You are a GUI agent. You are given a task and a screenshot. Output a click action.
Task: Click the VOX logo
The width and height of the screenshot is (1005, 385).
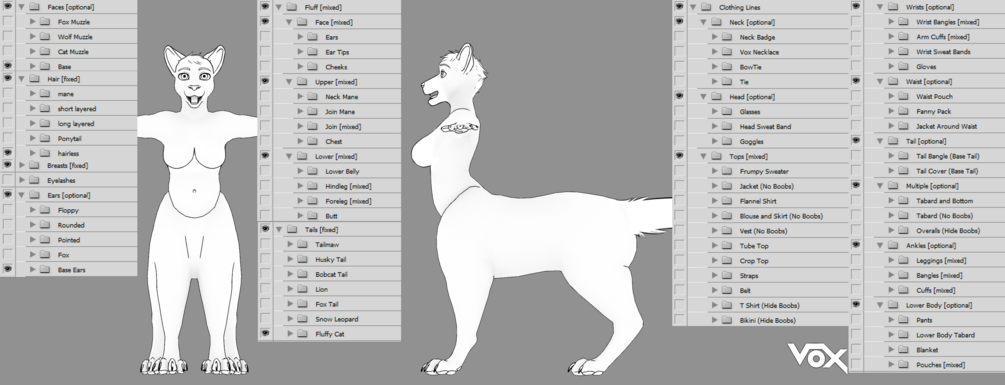pyautogui.click(x=817, y=357)
